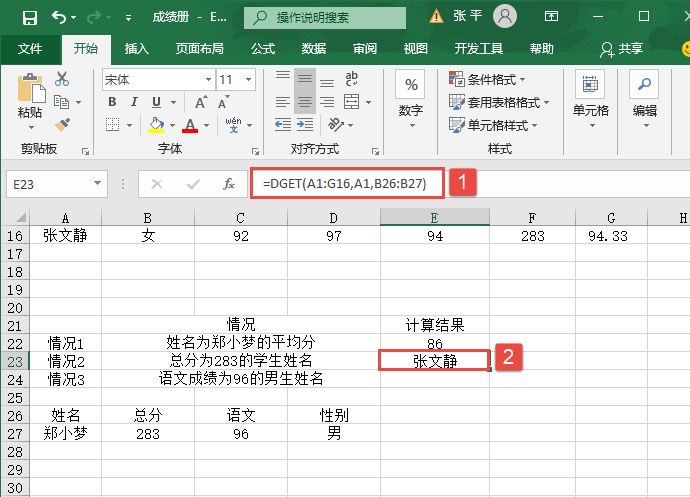Click the Copy icon
The height and width of the screenshot is (497, 690).
pos(62,102)
